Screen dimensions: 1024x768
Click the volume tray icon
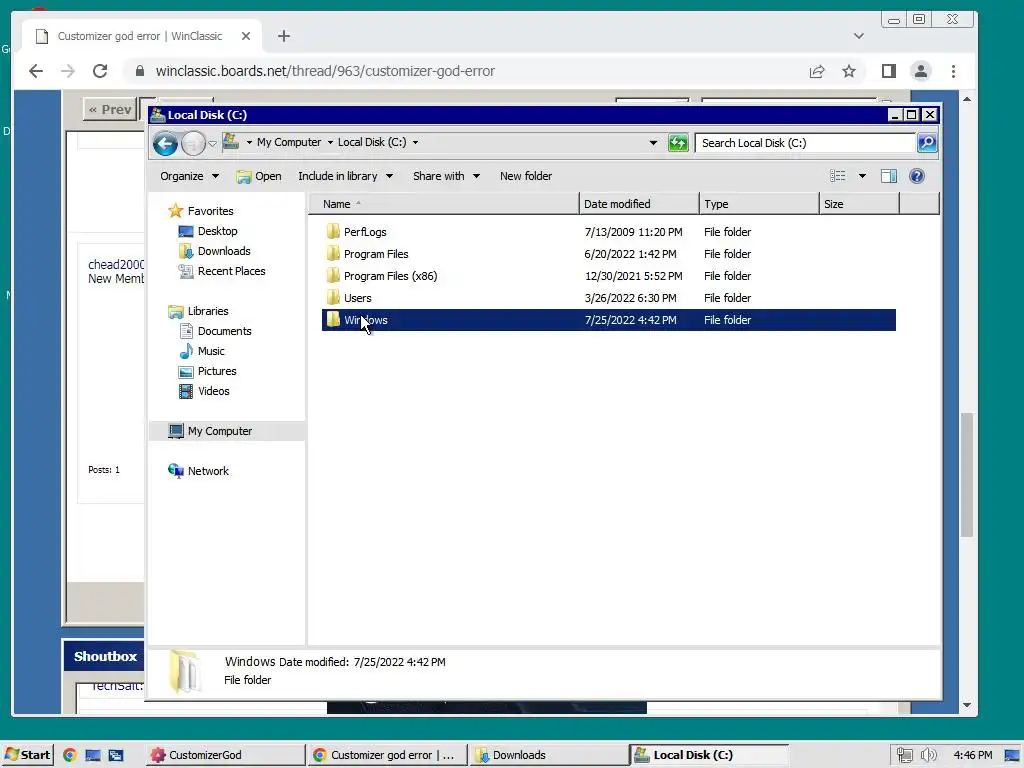coord(928,755)
